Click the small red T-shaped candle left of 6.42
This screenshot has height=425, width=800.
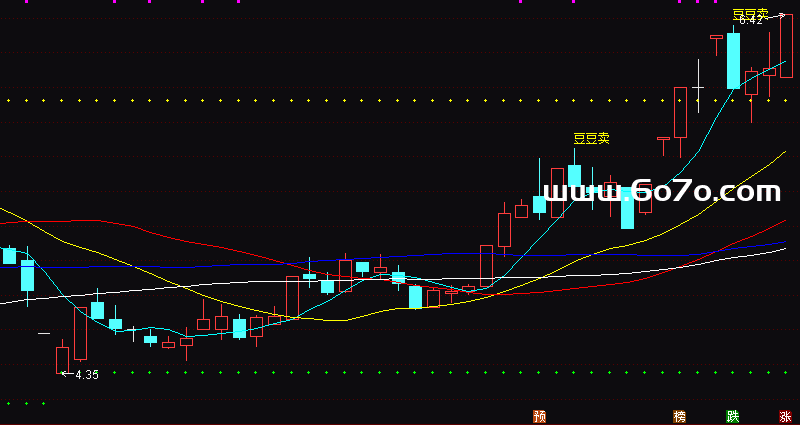(716, 38)
